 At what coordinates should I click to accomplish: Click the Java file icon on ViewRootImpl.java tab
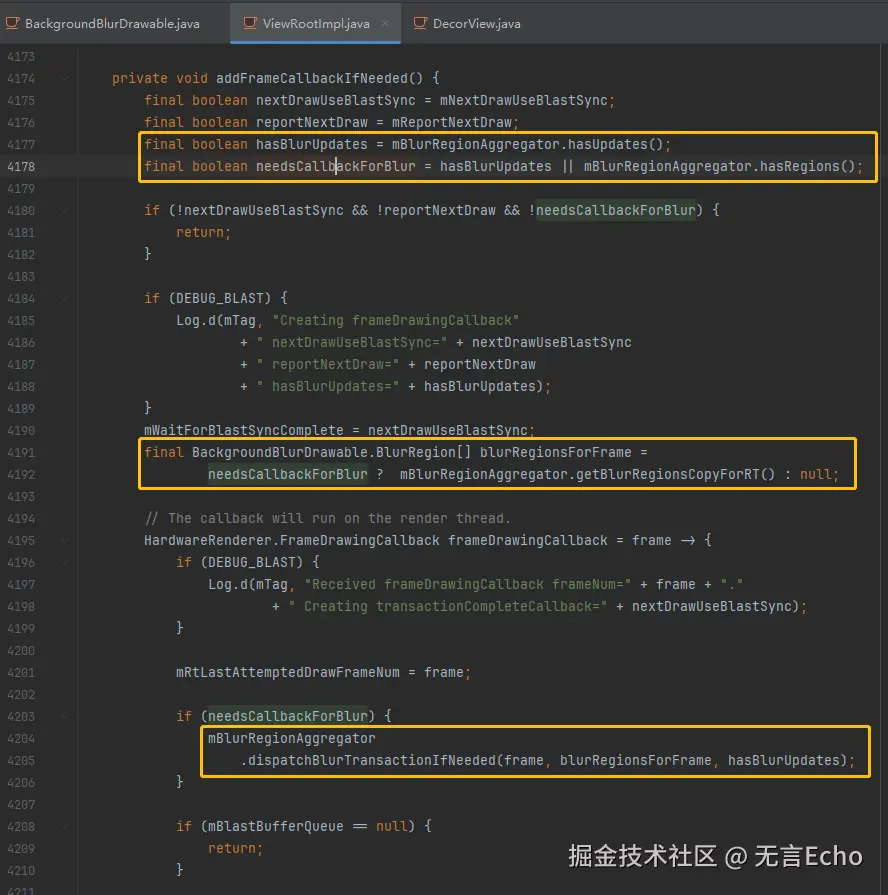[250, 23]
